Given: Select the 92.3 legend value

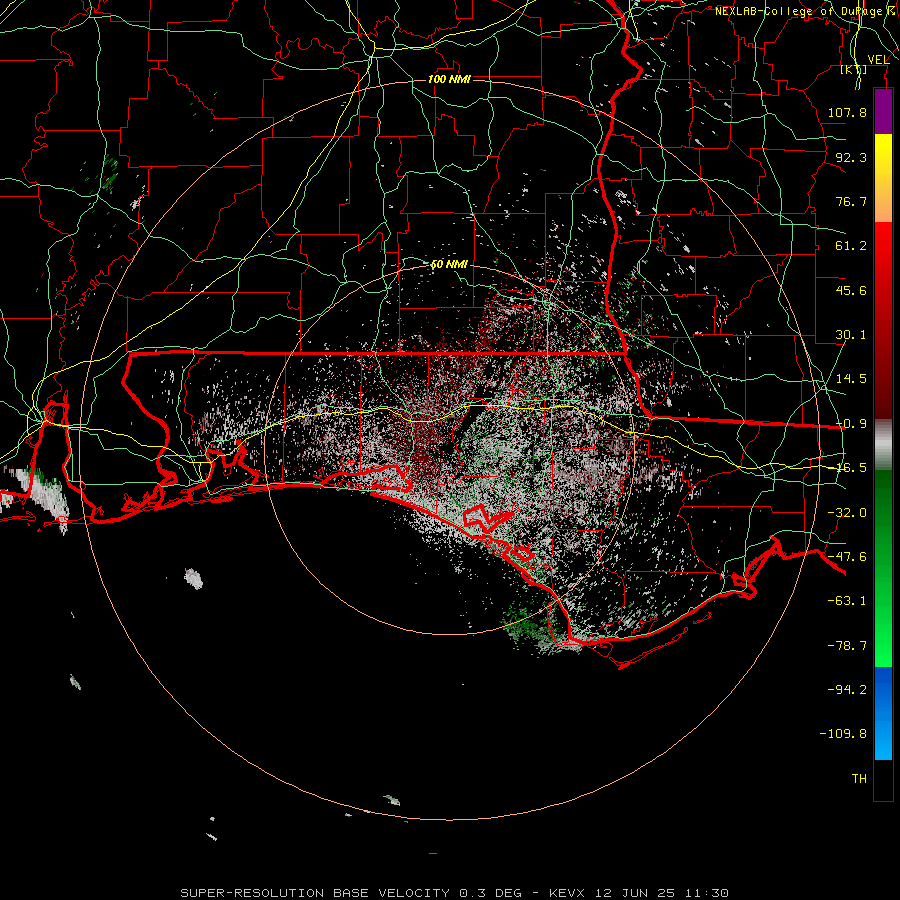Looking at the screenshot, I should (851, 157).
